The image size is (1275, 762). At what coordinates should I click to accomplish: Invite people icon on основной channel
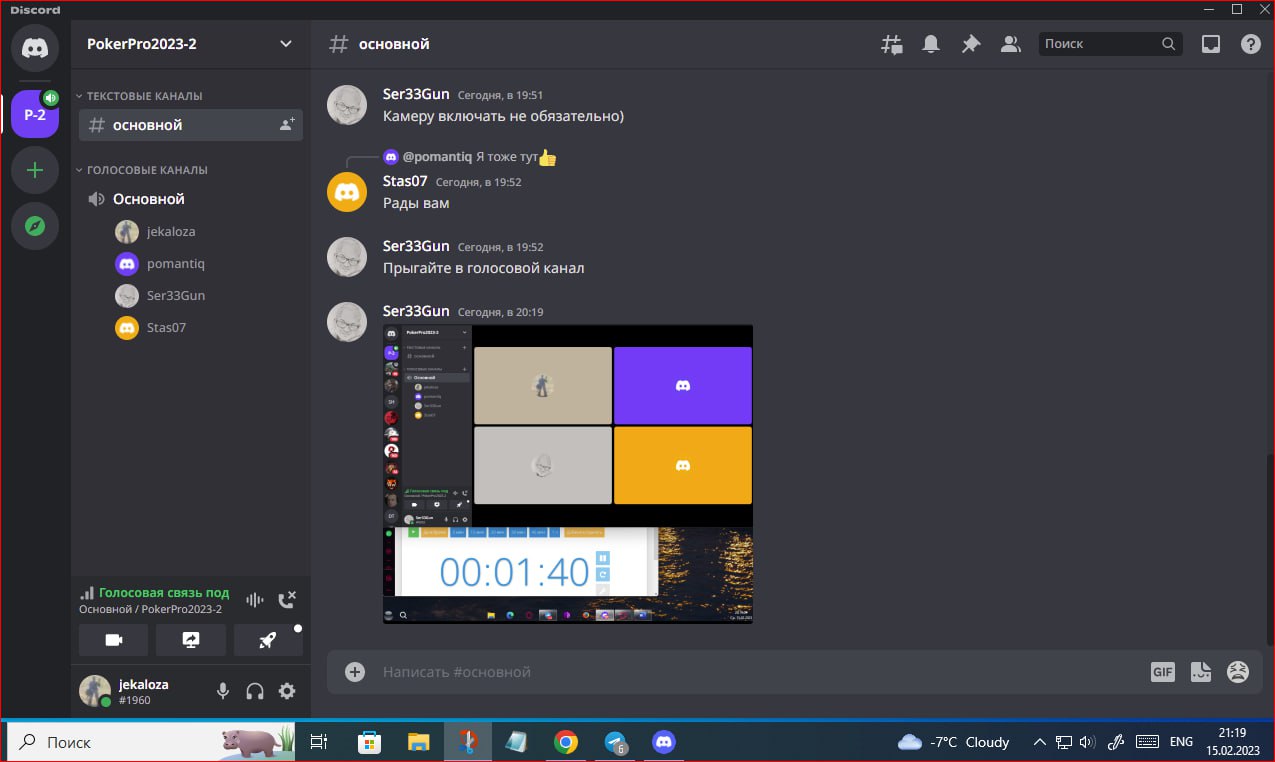pyautogui.click(x=287, y=125)
